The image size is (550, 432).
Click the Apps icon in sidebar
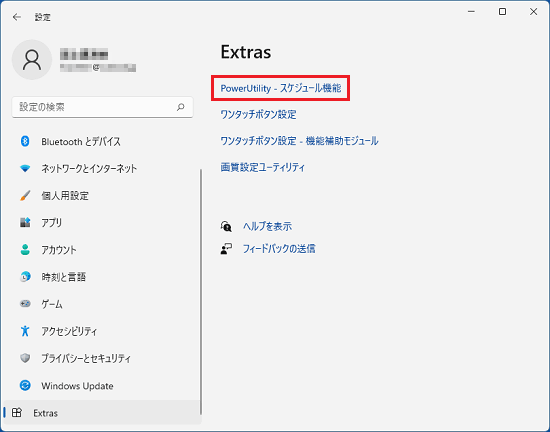pyautogui.click(x=25, y=222)
